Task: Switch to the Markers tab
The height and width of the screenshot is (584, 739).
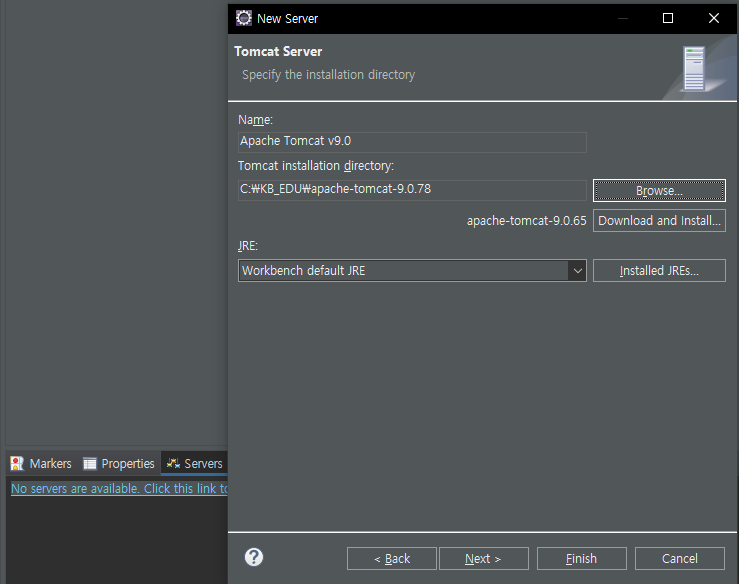Action: tap(41, 464)
